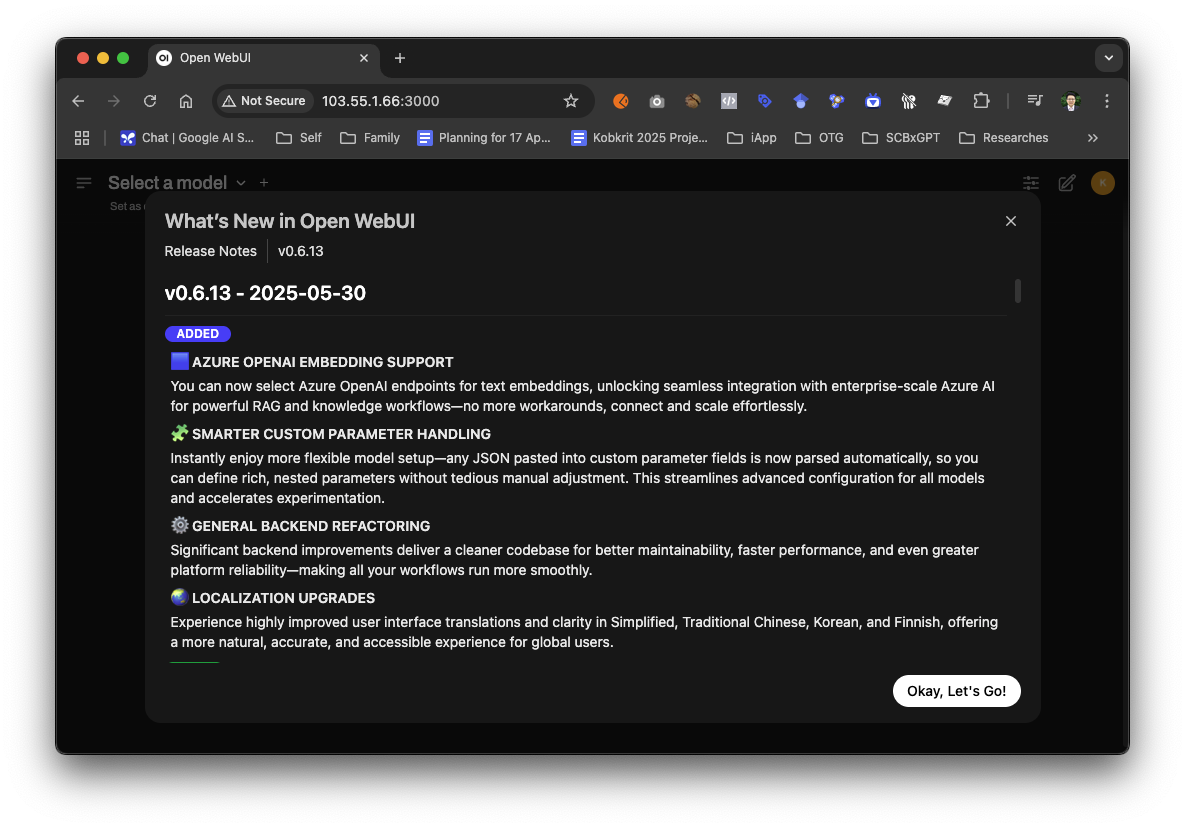
Task: Open the browser home page
Action: 185,101
